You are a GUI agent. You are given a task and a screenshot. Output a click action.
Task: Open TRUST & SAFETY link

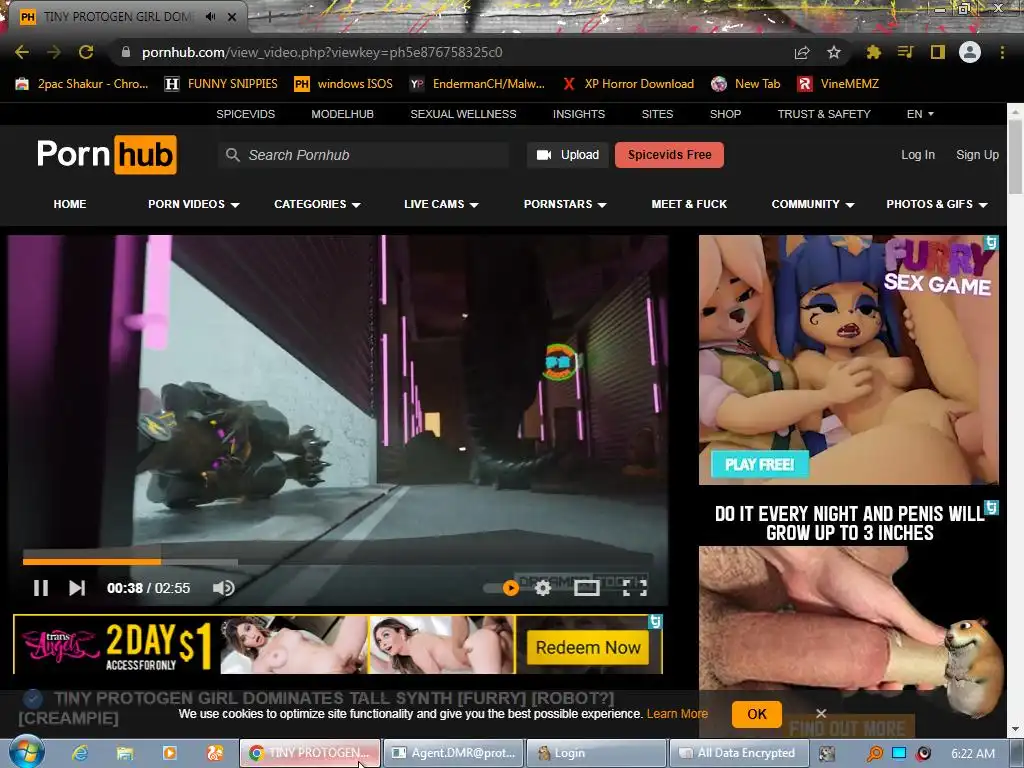[824, 114]
